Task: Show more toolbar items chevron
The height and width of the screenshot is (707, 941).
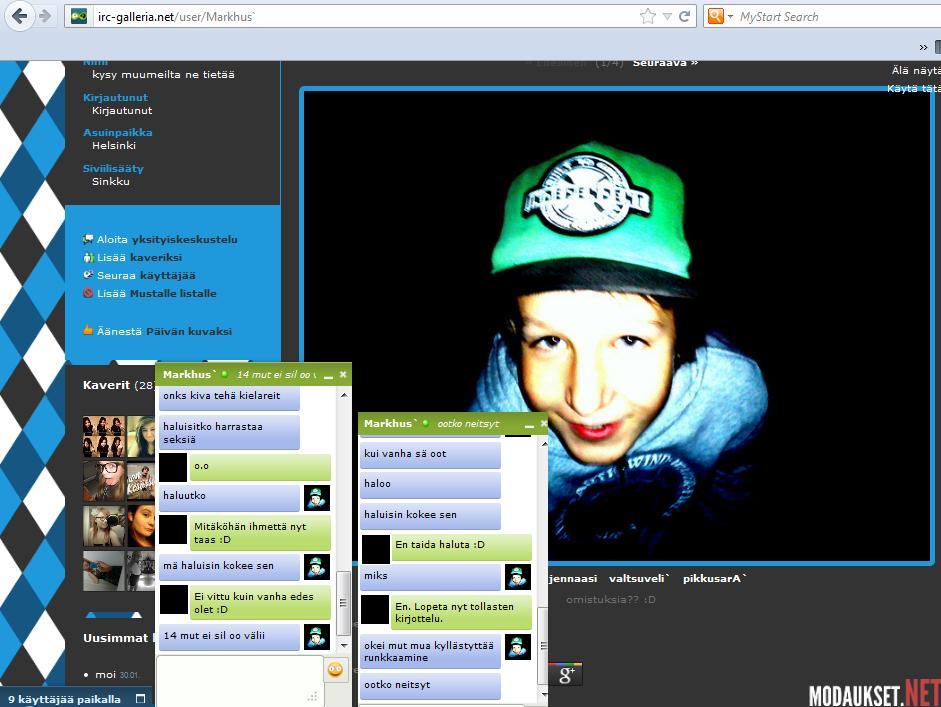Action: tap(923, 47)
